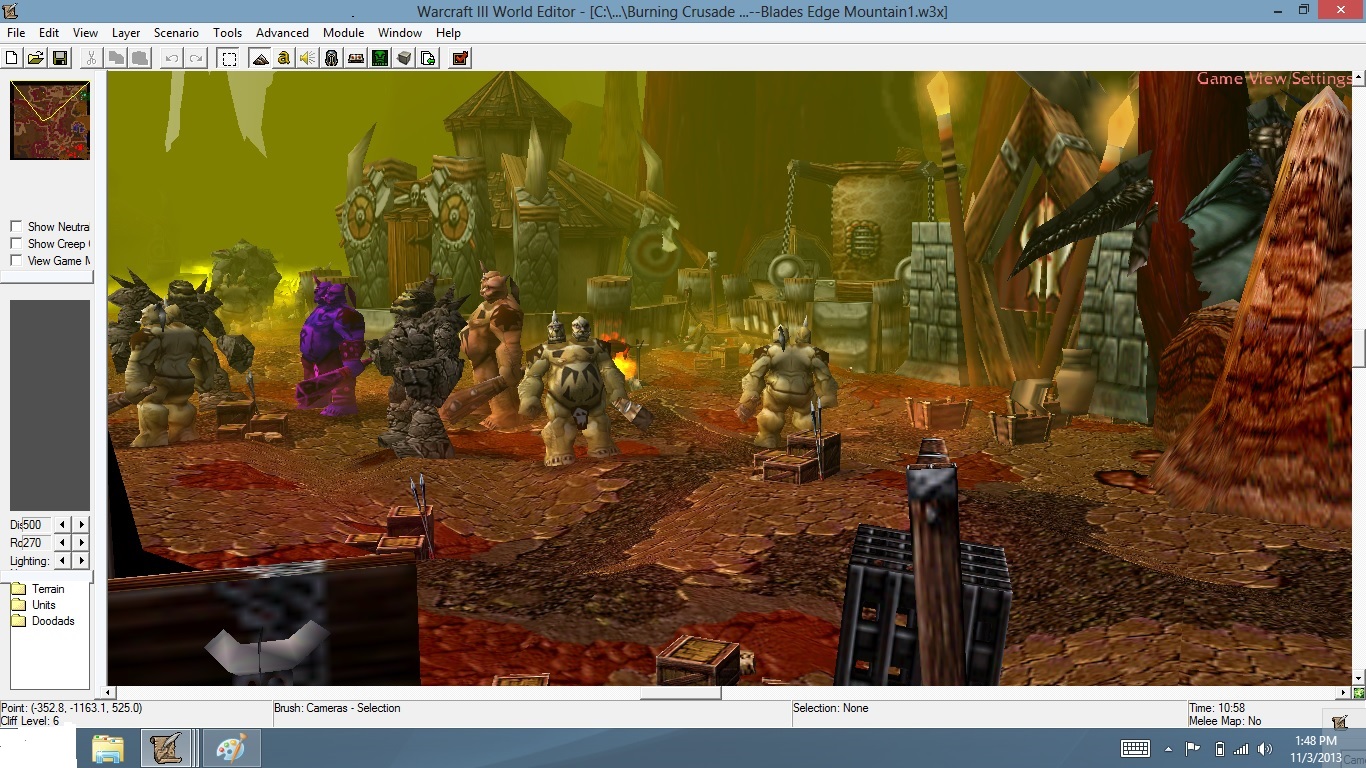Click the Rotation field showing 270

coord(36,543)
